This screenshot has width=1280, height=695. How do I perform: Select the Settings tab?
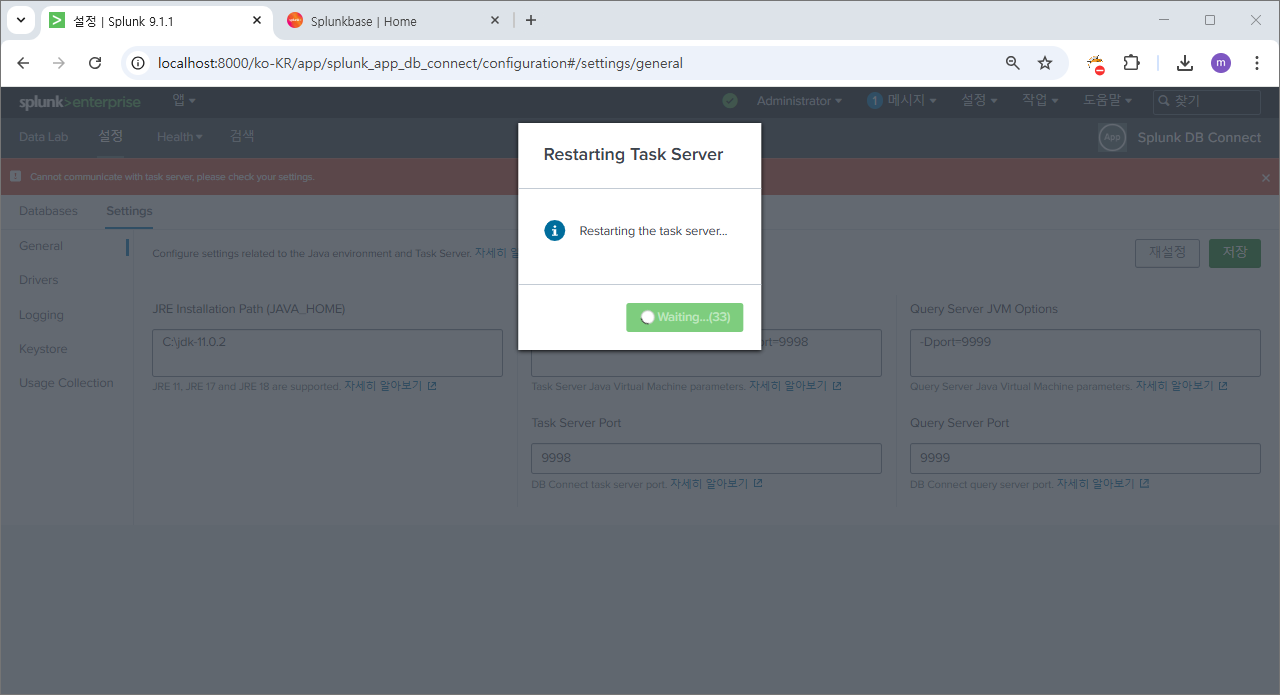[x=129, y=211]
